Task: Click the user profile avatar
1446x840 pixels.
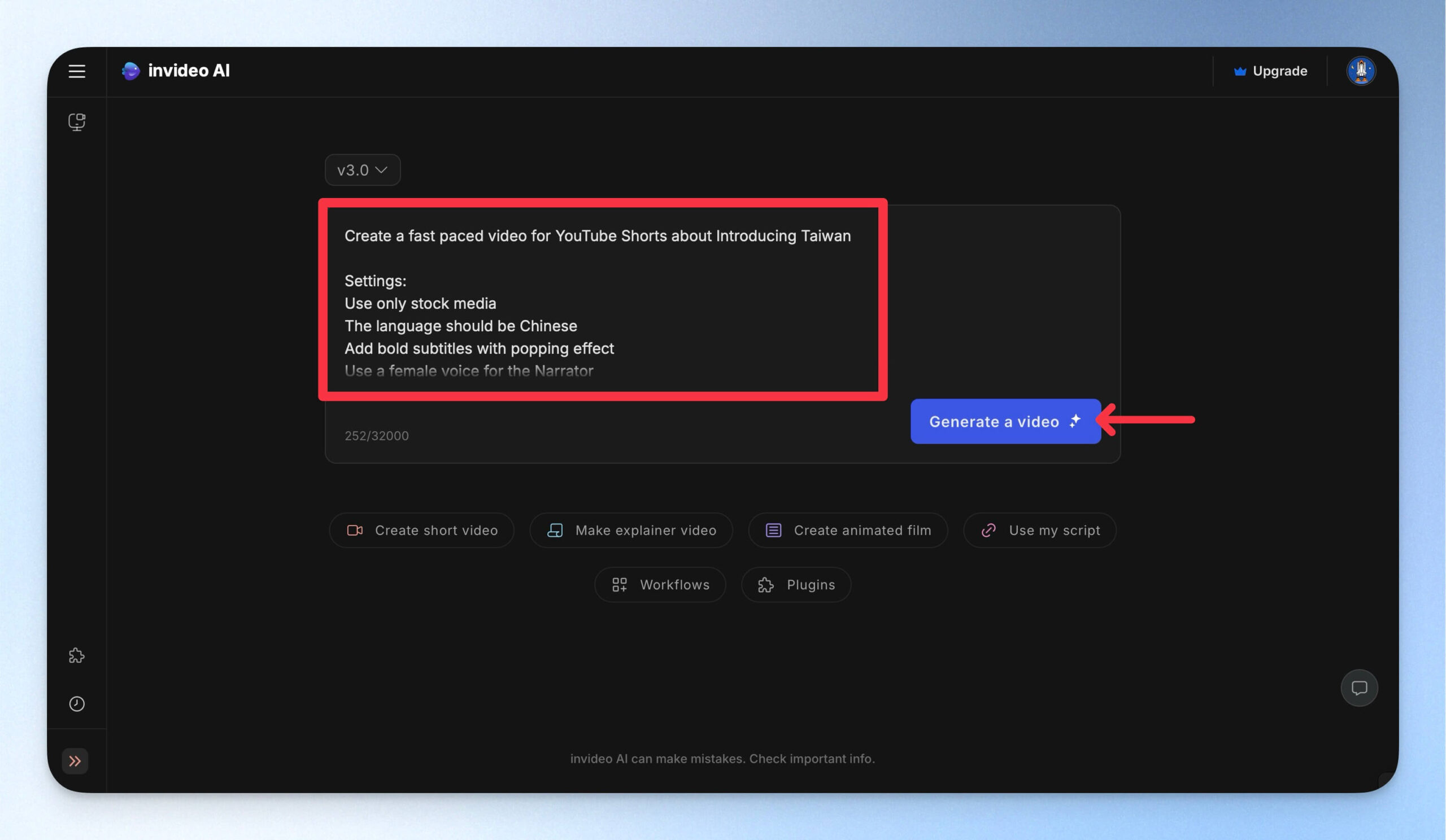Action: [1361, 71]
